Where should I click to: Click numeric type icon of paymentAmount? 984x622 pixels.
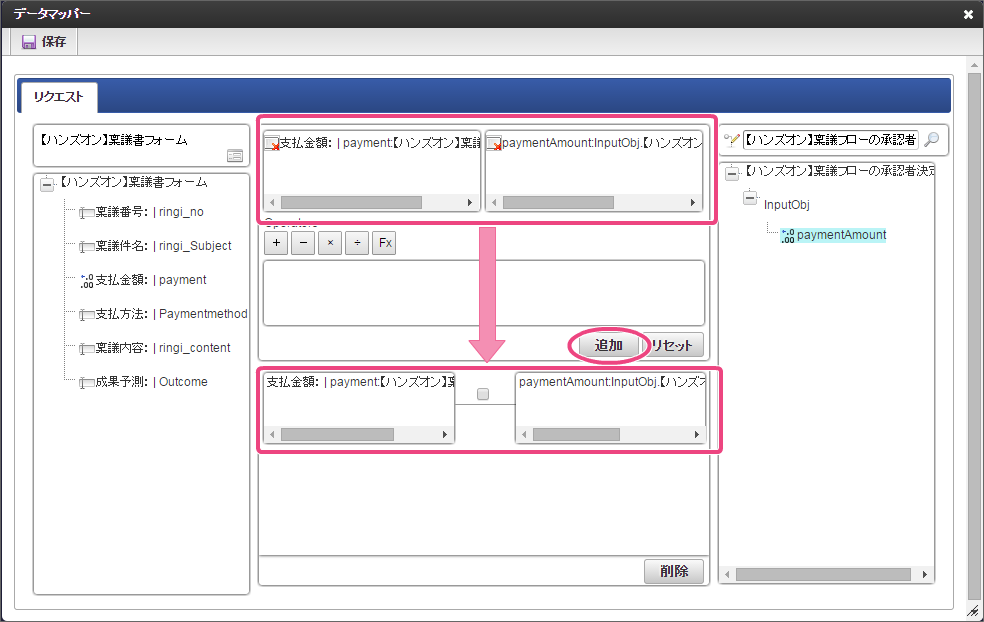click(788, 236)
